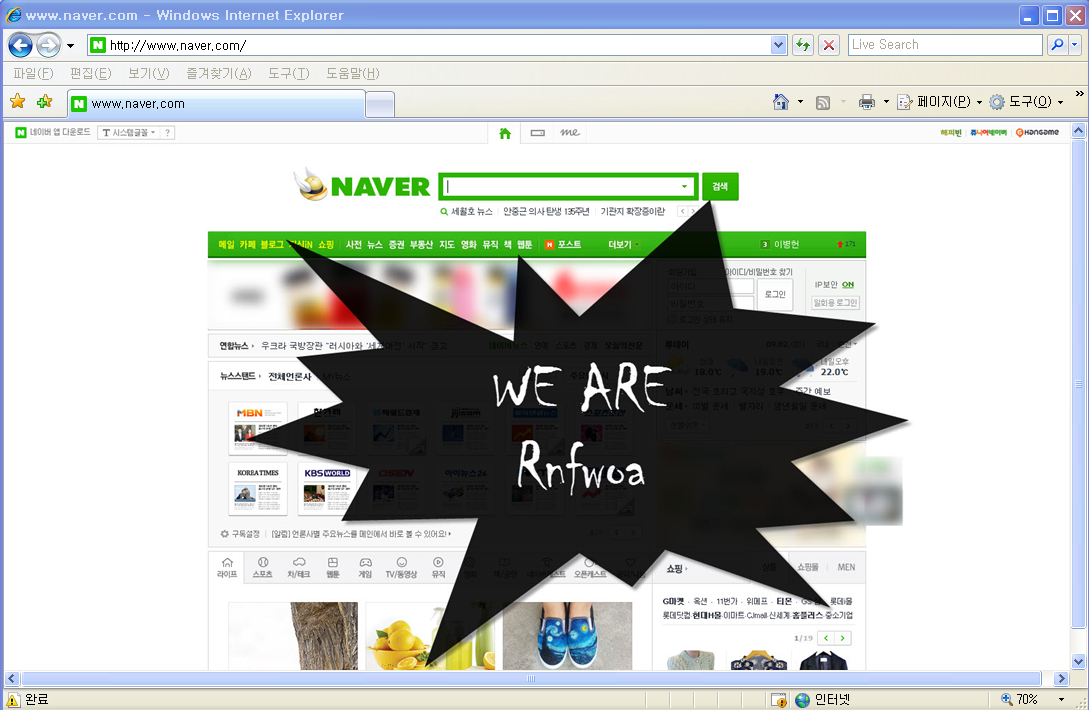Image resolution: width=1089 pixels, height=710 pixels.
Task: Open the 보기(V) menu
Action: point(149,73)
